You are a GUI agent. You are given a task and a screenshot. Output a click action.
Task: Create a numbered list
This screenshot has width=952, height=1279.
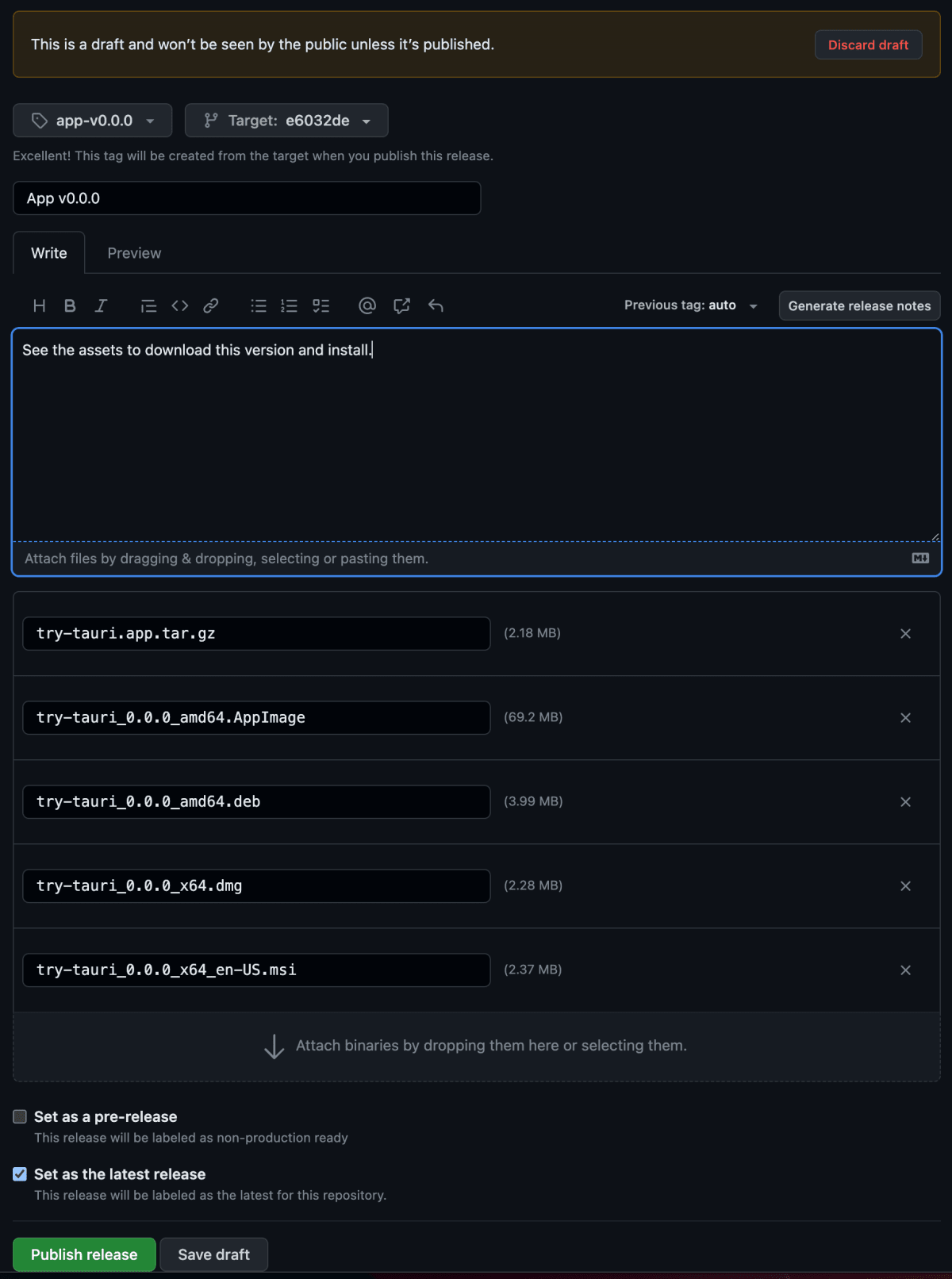tap(289, 305)
